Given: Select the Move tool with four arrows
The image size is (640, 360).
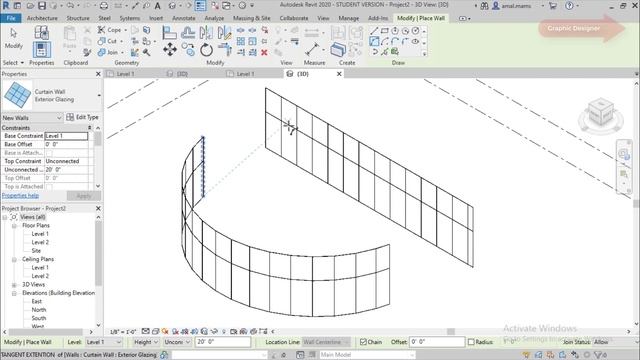Looking at the screenshot, I should click(170, 50).
